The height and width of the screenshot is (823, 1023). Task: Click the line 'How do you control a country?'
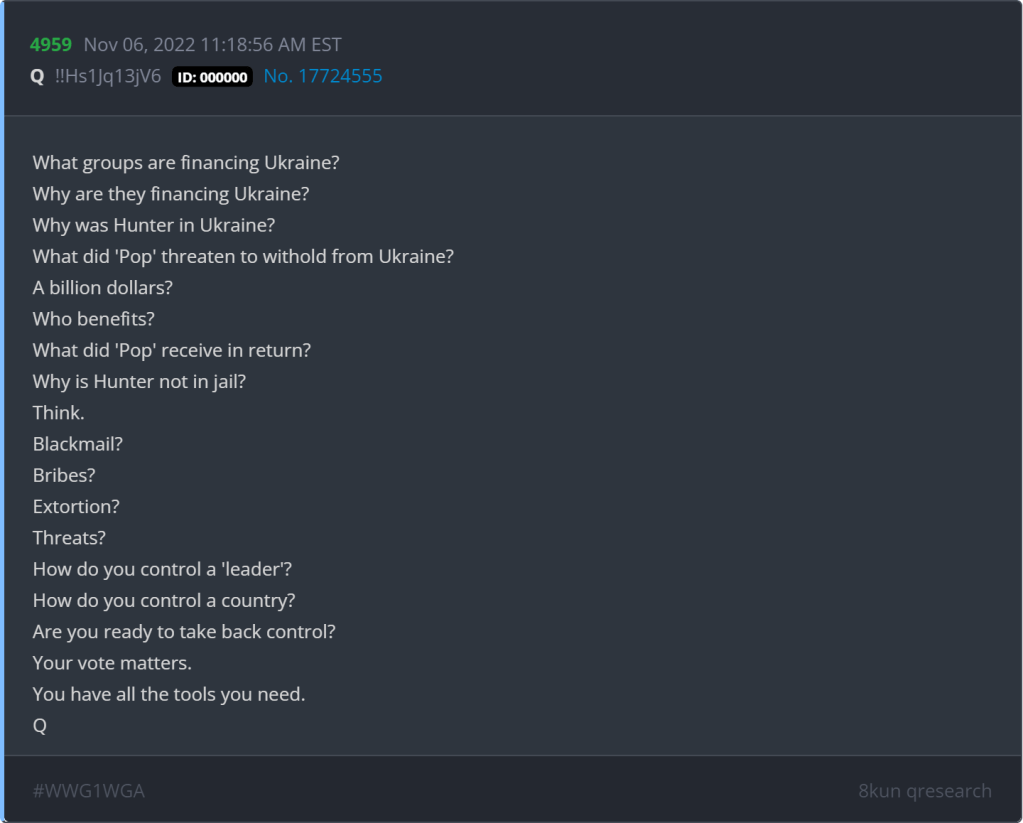point(164,600)
